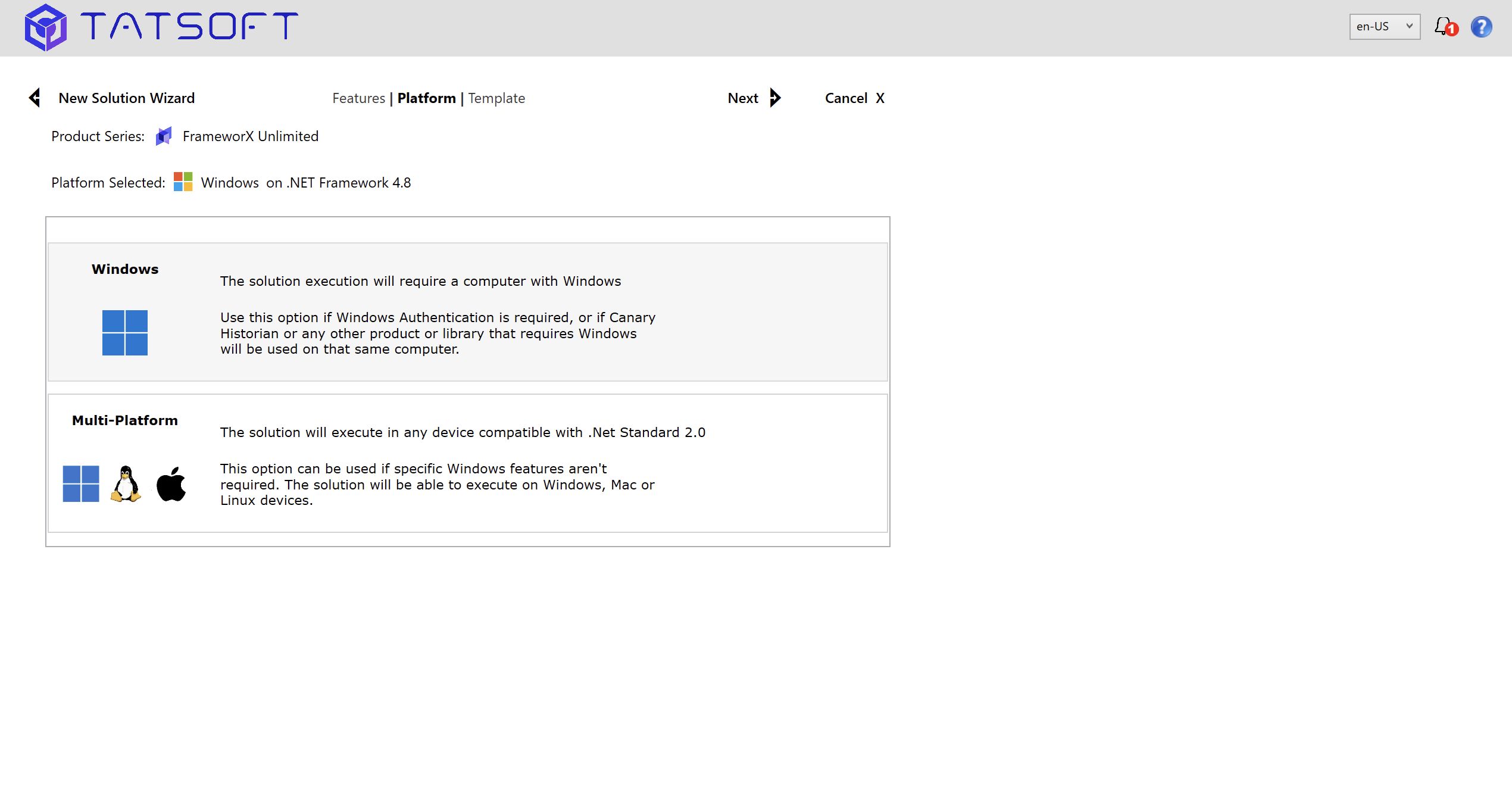Image resolution: width=1512 pixels, height=805 pixels.
Task: Click 'compatible with .Net Standard 2.0' line
Action: click(x=463, y=432)
